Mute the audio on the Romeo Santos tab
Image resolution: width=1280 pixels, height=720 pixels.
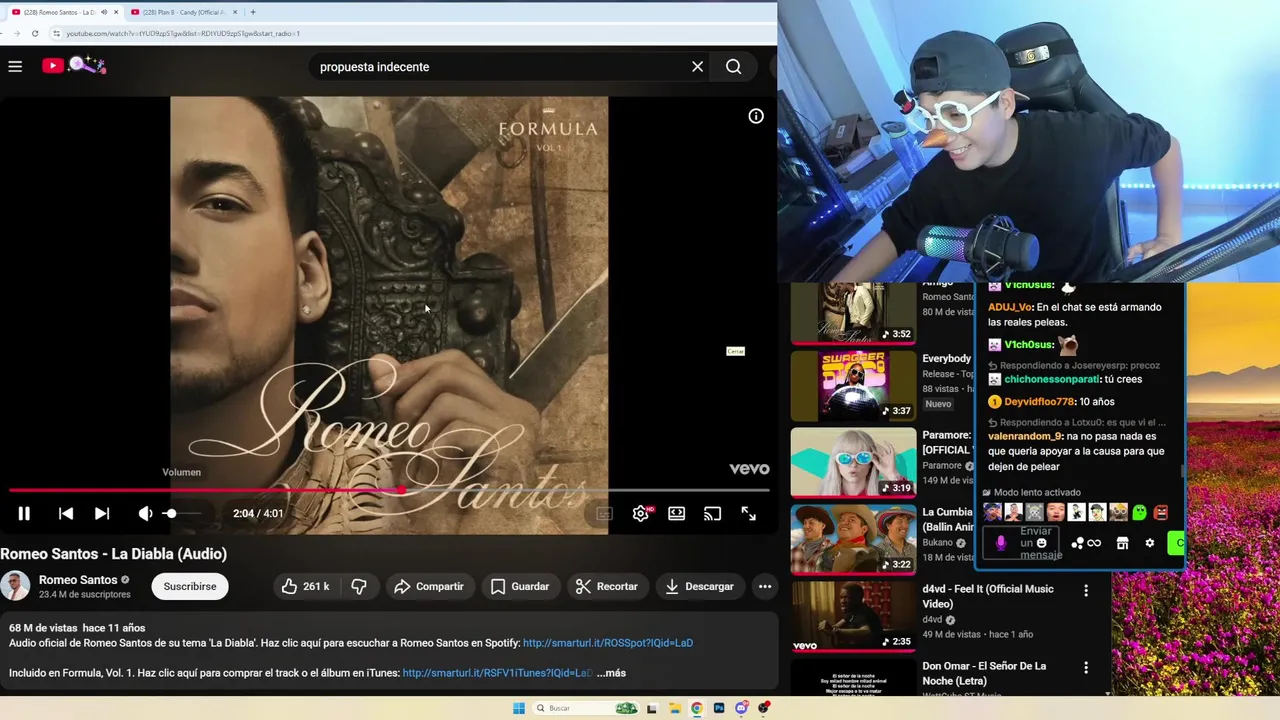(x=104, y=12)
